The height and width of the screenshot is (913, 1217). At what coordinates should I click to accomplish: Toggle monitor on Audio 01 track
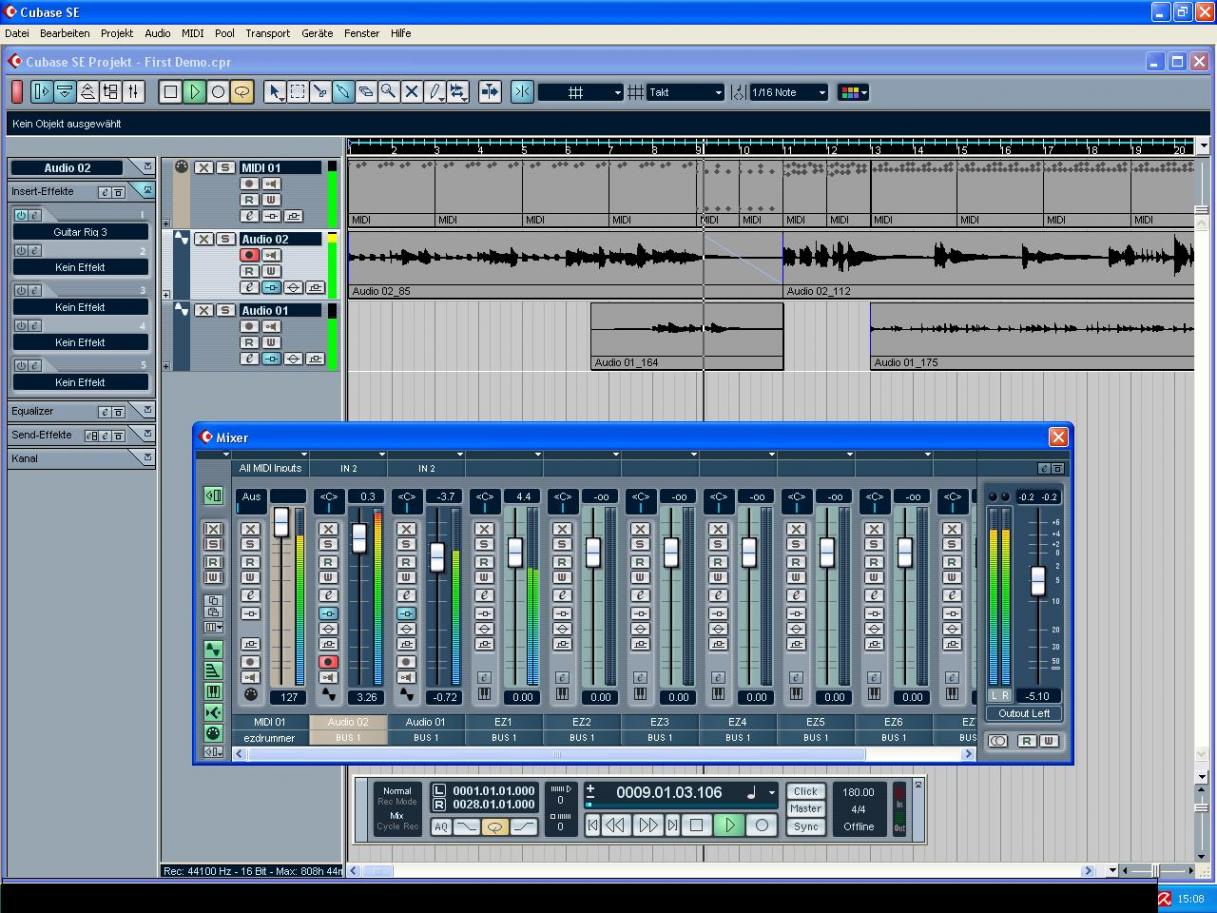(x=270, y=327)
